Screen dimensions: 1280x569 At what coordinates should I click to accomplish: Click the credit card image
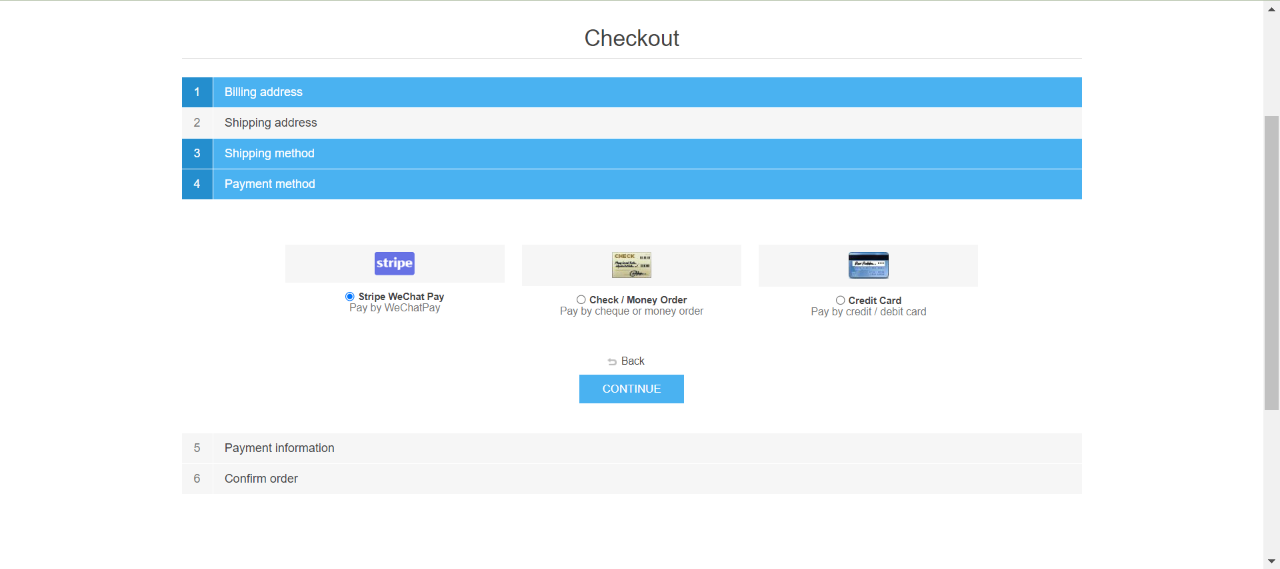tap(868, 265)
